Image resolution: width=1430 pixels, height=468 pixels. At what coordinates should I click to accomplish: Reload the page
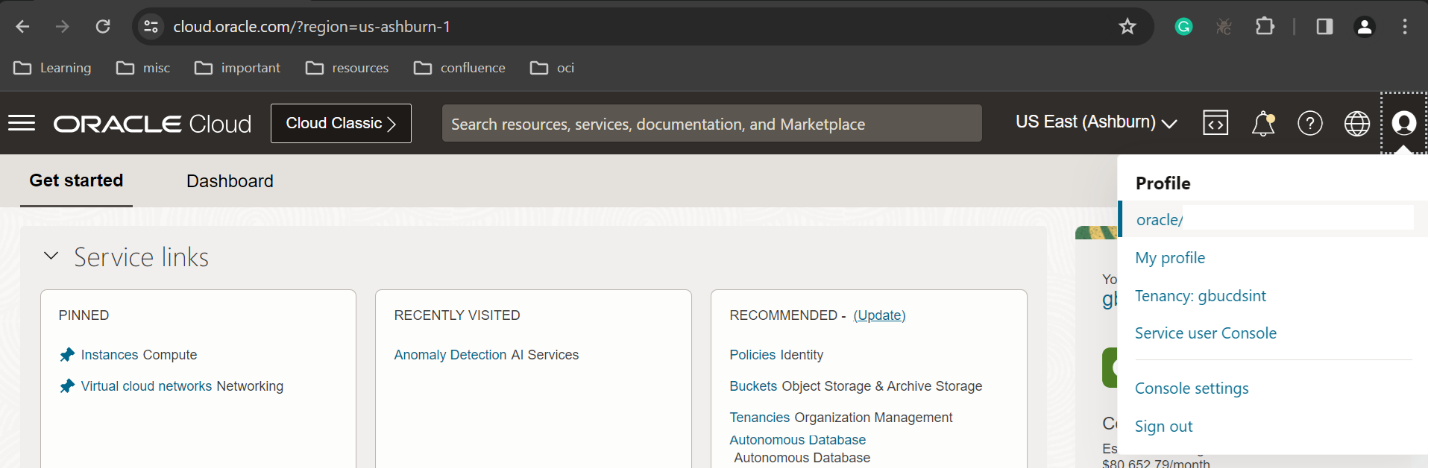[x=103, y=27]
